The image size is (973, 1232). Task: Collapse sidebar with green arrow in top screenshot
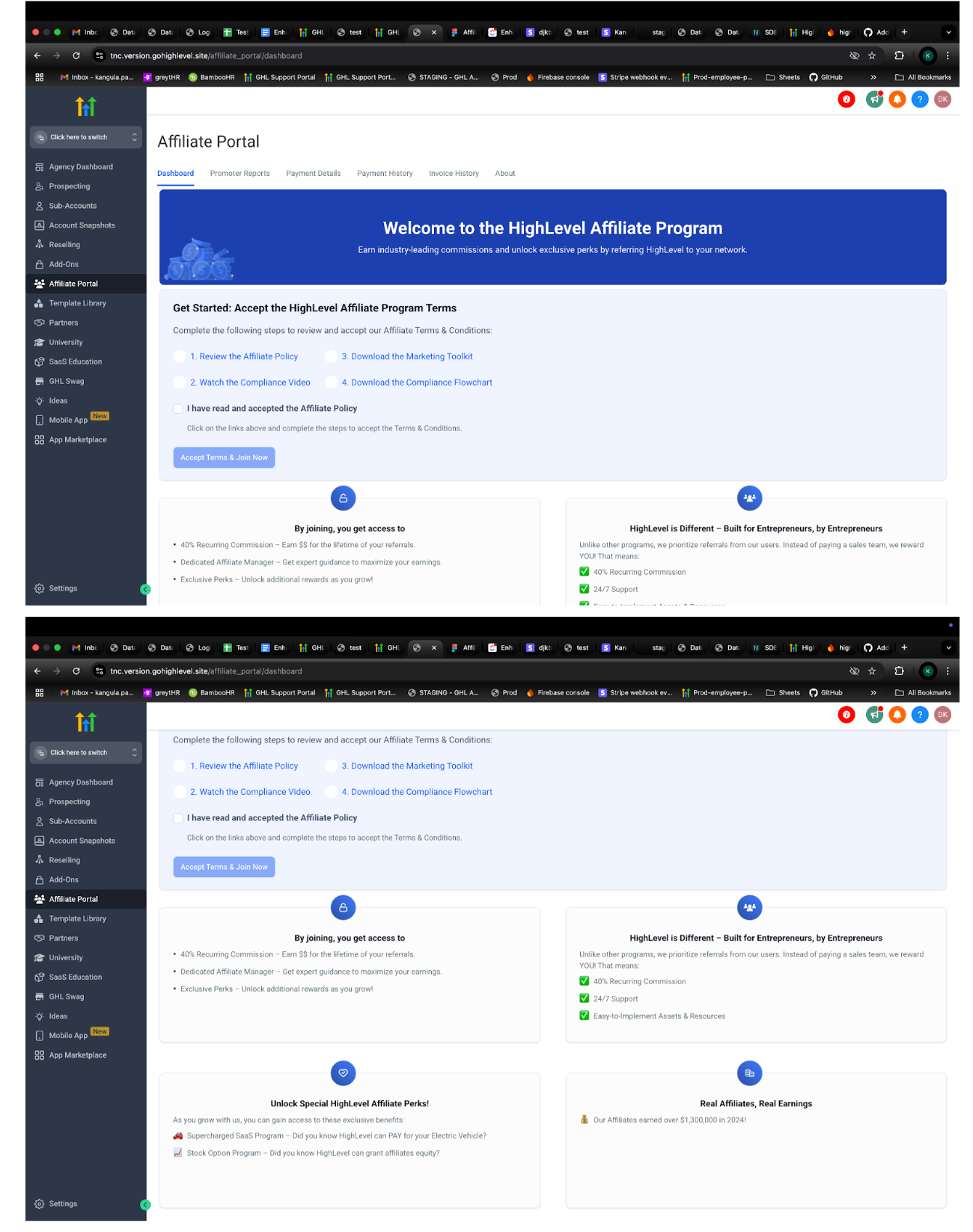tap(145, 589)
